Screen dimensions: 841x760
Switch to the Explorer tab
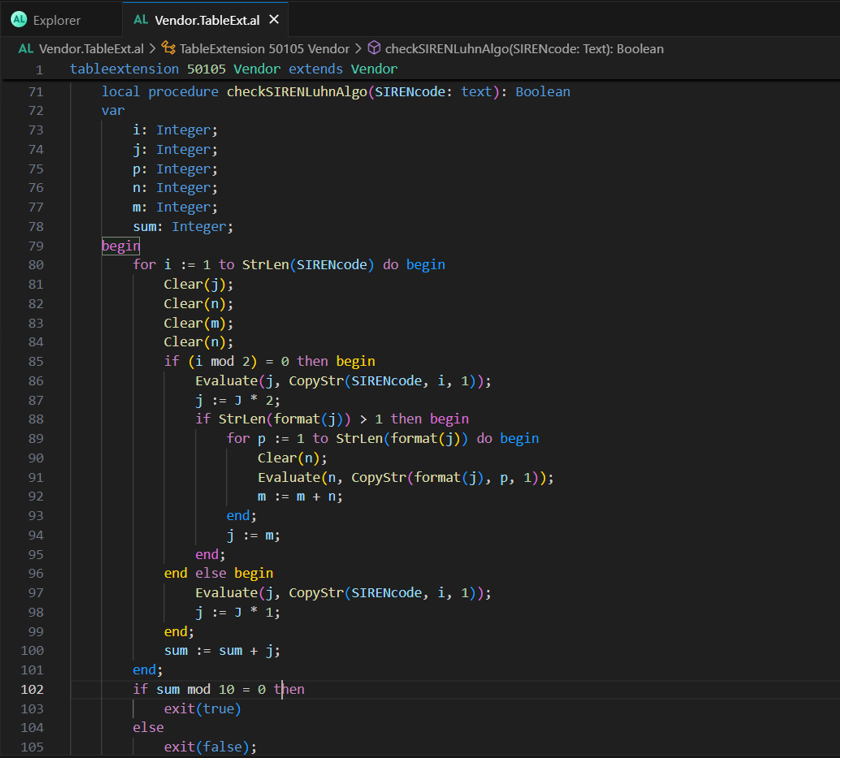pyautogui.click(x=56, y=20)
